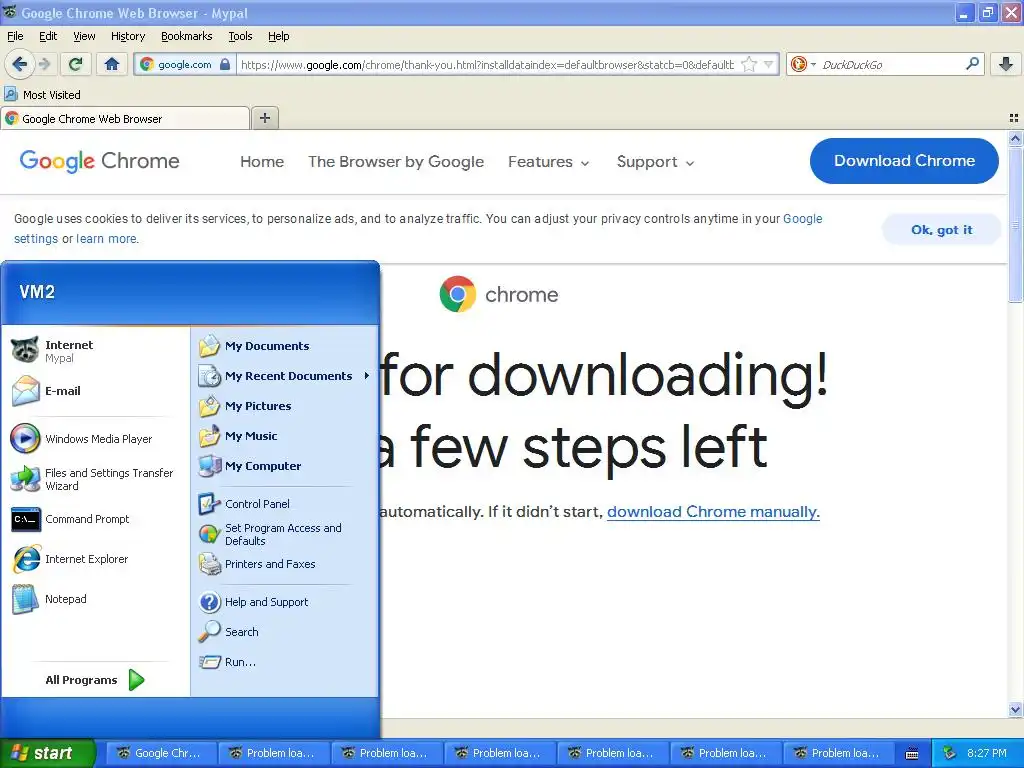The height and width of the screenshot is (768, 1024).
Task: Open Most Visited bookmarks folder
Action: [42, 95]
